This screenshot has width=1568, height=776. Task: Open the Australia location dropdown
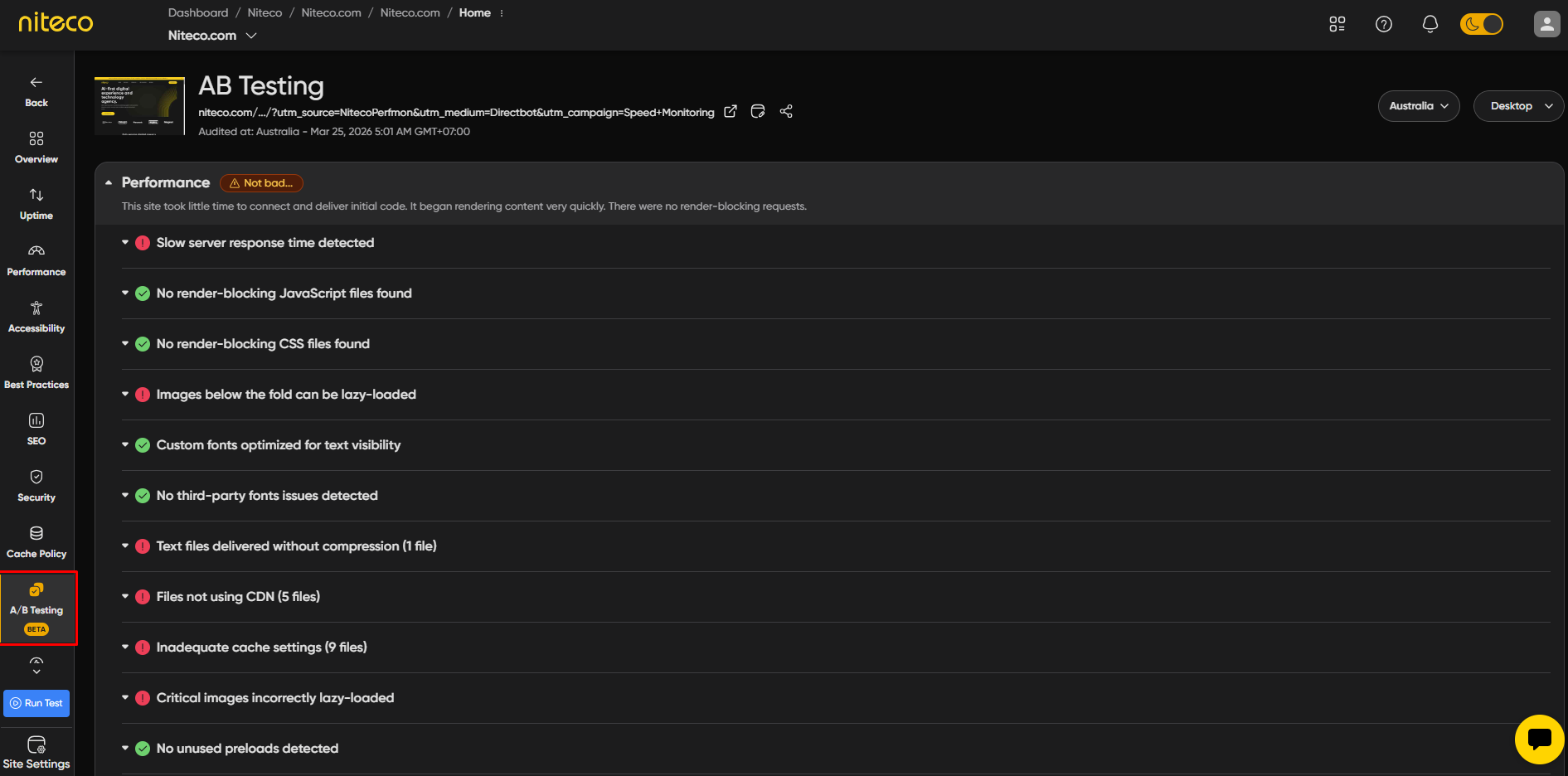[x=1419, y=106]
